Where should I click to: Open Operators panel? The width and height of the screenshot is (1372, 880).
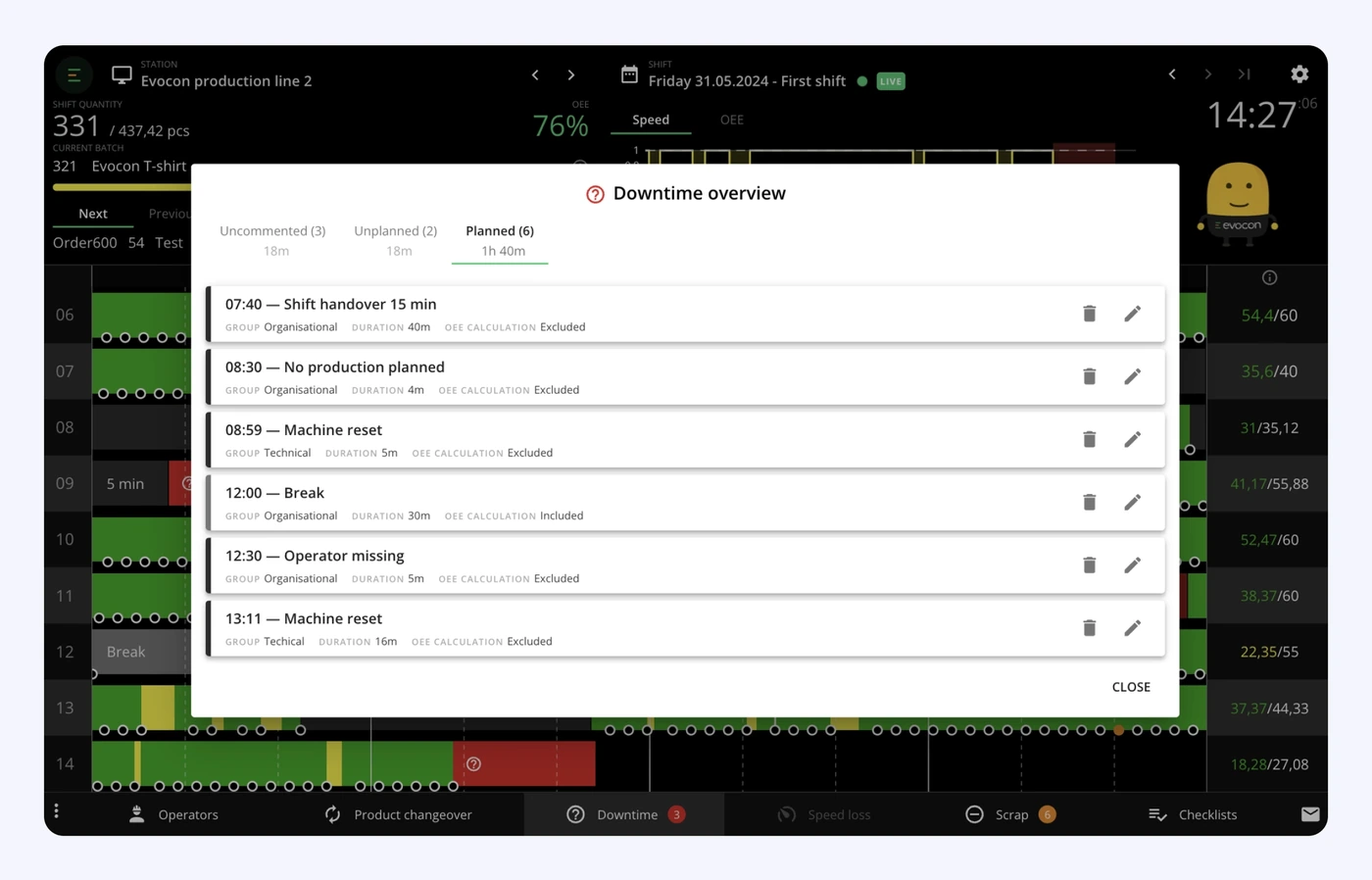174,814
